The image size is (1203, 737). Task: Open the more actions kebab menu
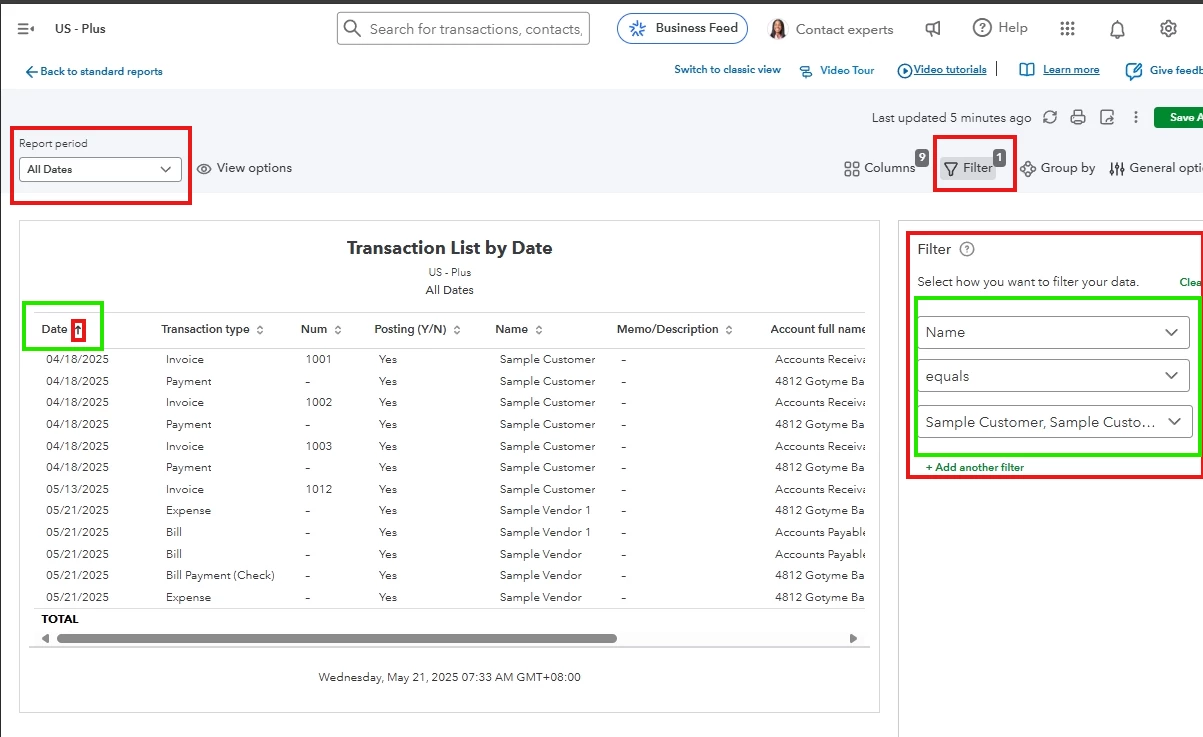[x=1136, y=117]
